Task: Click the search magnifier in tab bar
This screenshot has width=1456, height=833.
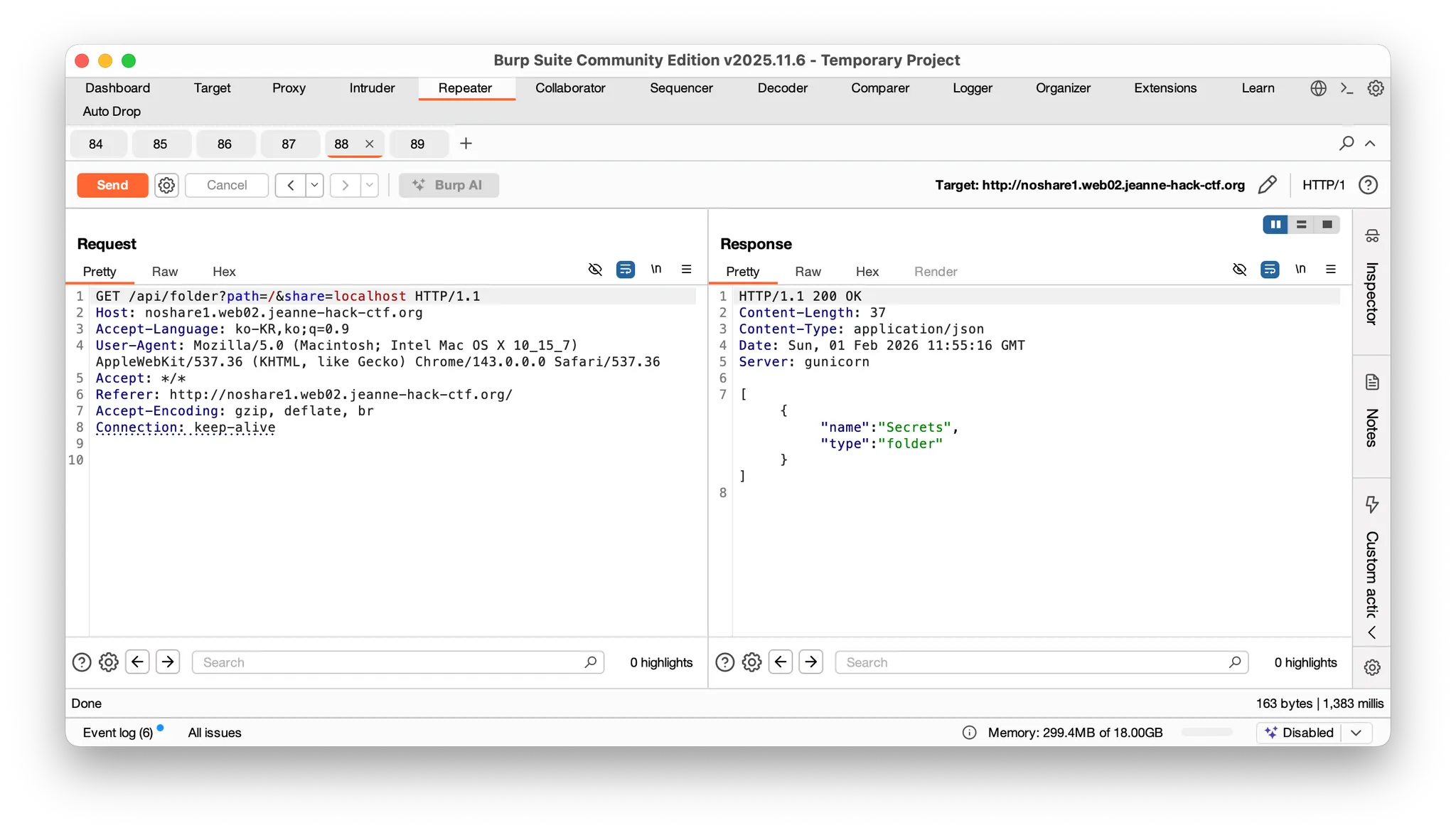Action: coord(1346,144)
